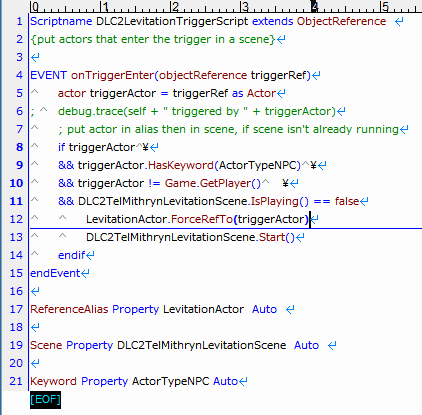Click endEvent on line 15
The image size is (422, 415).
pyautogui.click(x=55, y=273)
